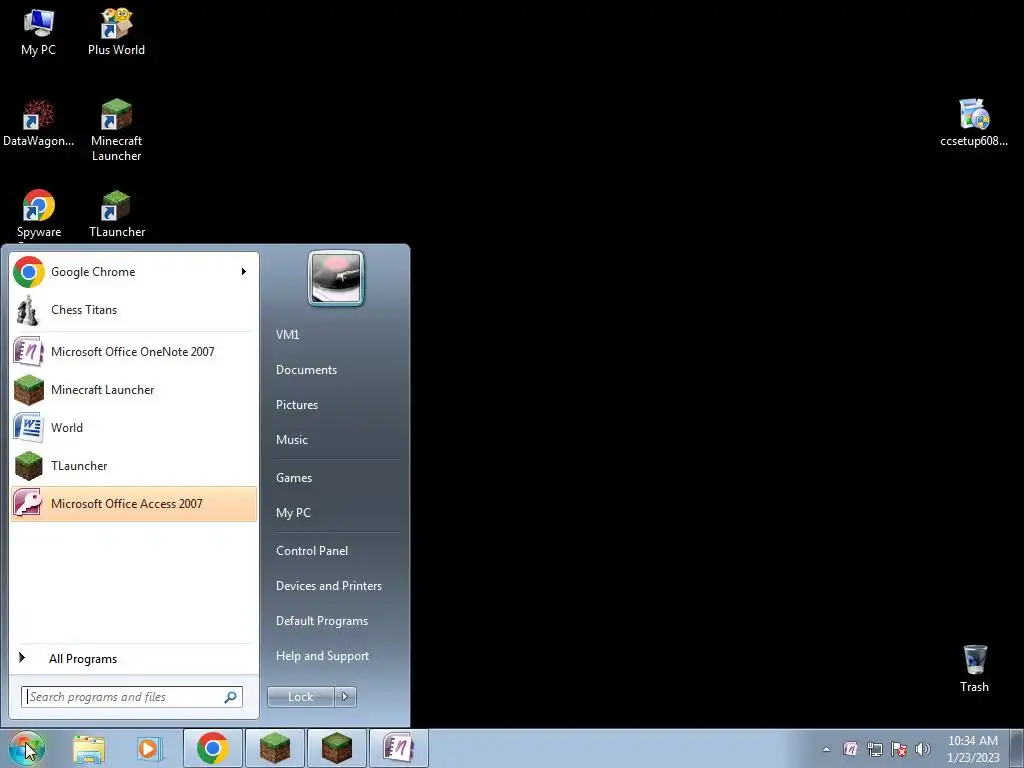Open network status tray icon
Viewport: 1024px width, 768px height.
[874, 749]
